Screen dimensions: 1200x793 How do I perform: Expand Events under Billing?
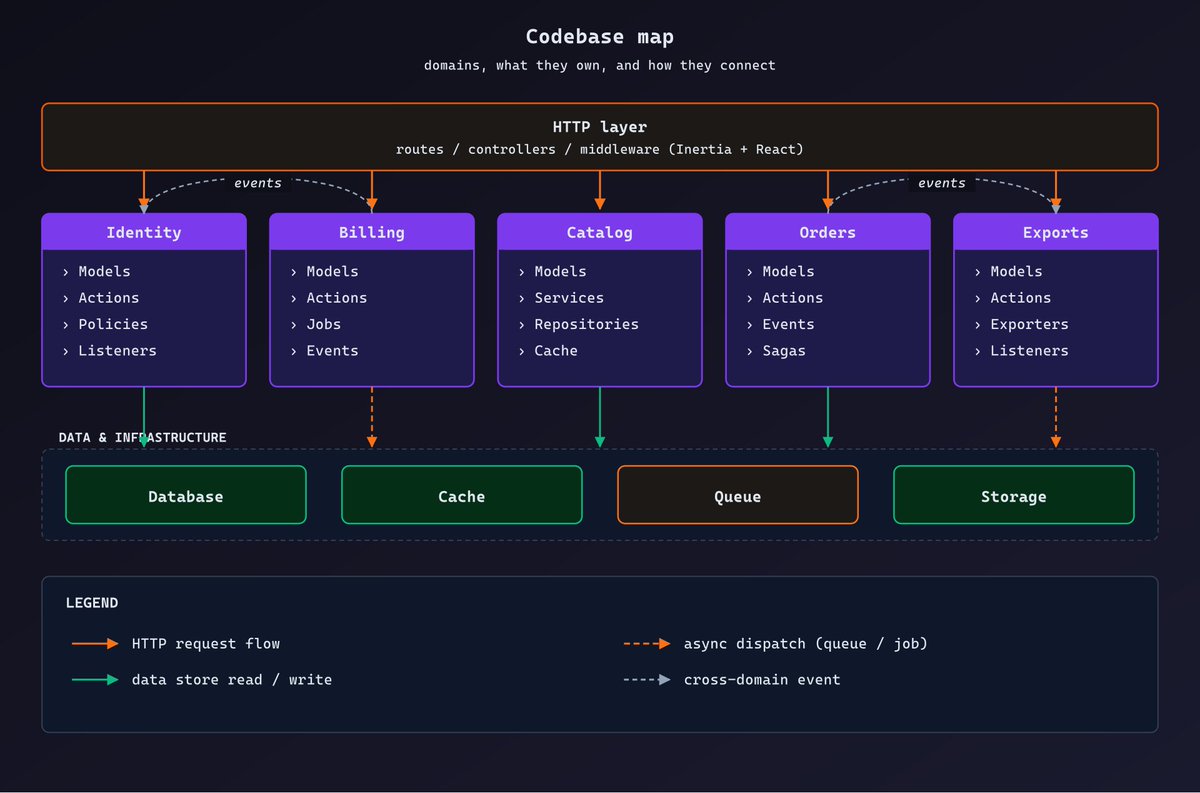coord(324,350)
